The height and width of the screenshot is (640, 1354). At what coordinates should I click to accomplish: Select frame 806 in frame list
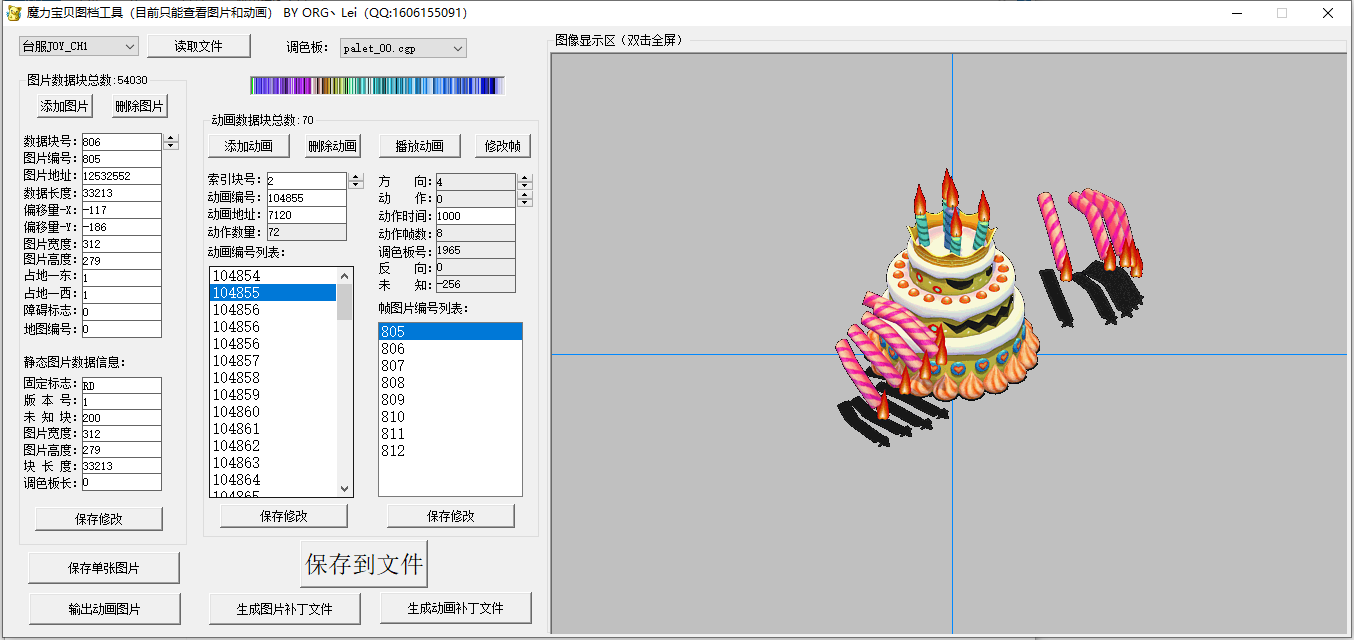[x=450, y=349]
